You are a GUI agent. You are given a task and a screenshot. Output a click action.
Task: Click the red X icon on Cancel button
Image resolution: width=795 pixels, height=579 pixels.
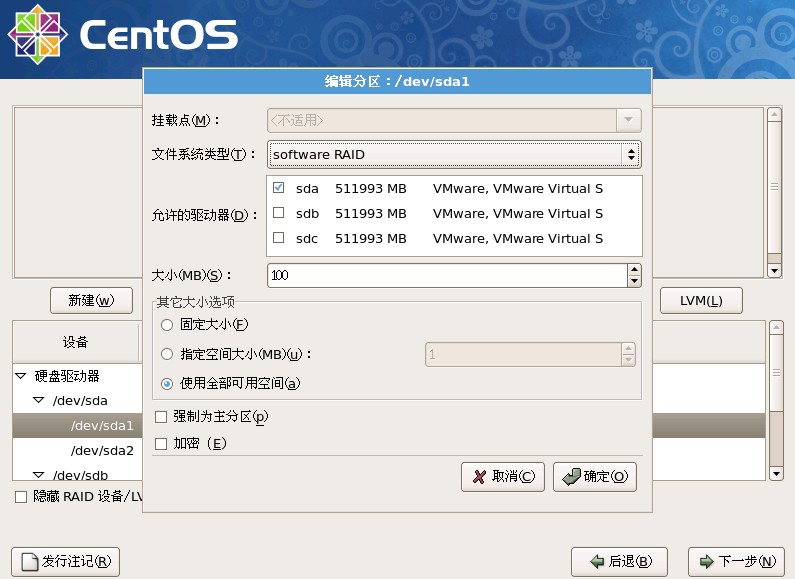click(479, 477)
